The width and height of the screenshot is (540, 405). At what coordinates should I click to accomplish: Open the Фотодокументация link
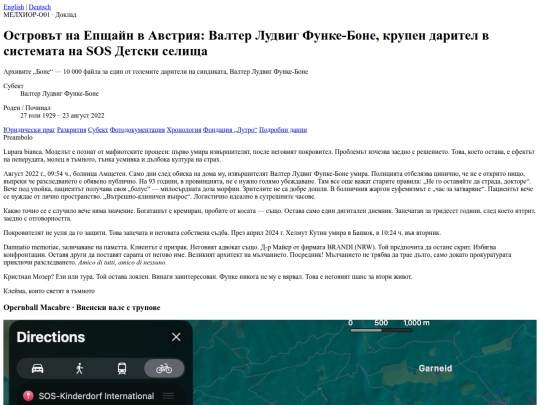[x=137, y=130]
